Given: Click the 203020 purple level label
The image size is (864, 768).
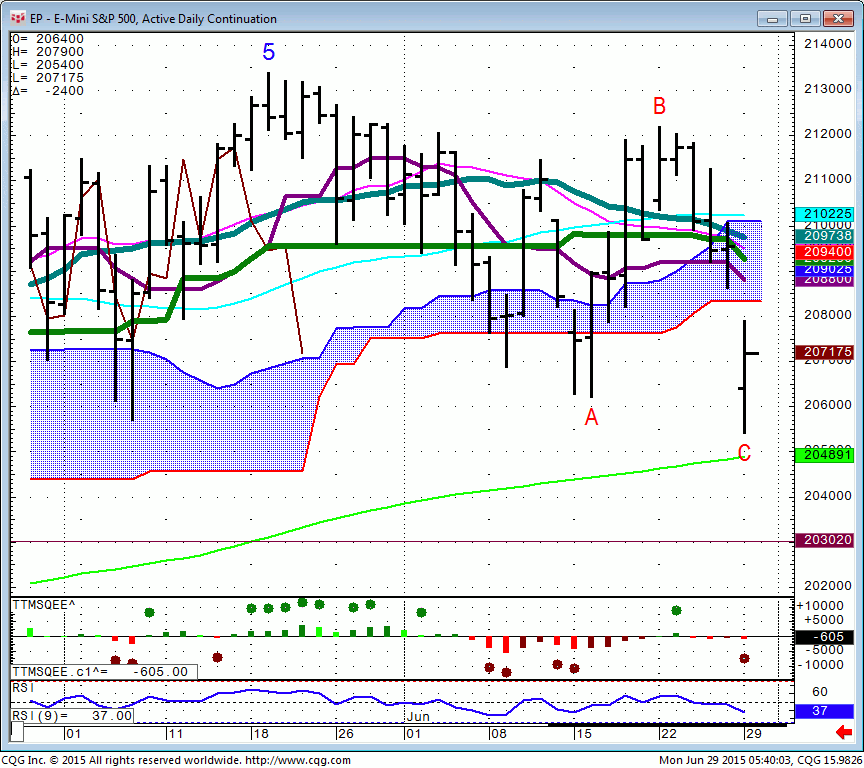Looking at the screenshot, I should [824, 540].
